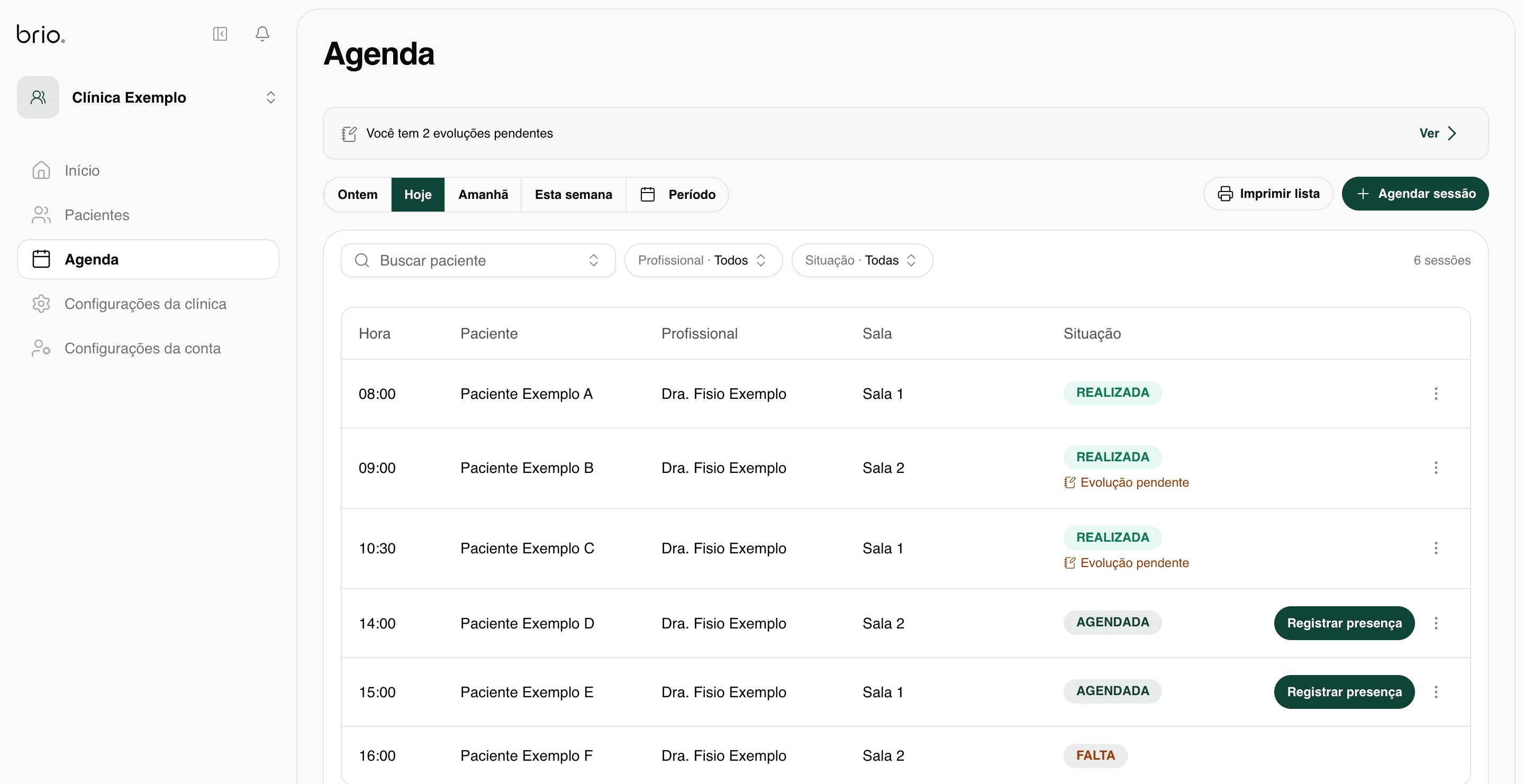Select Paciente Exemplo B name
The height and width of the screenshot is (784, 1524).
527,468
